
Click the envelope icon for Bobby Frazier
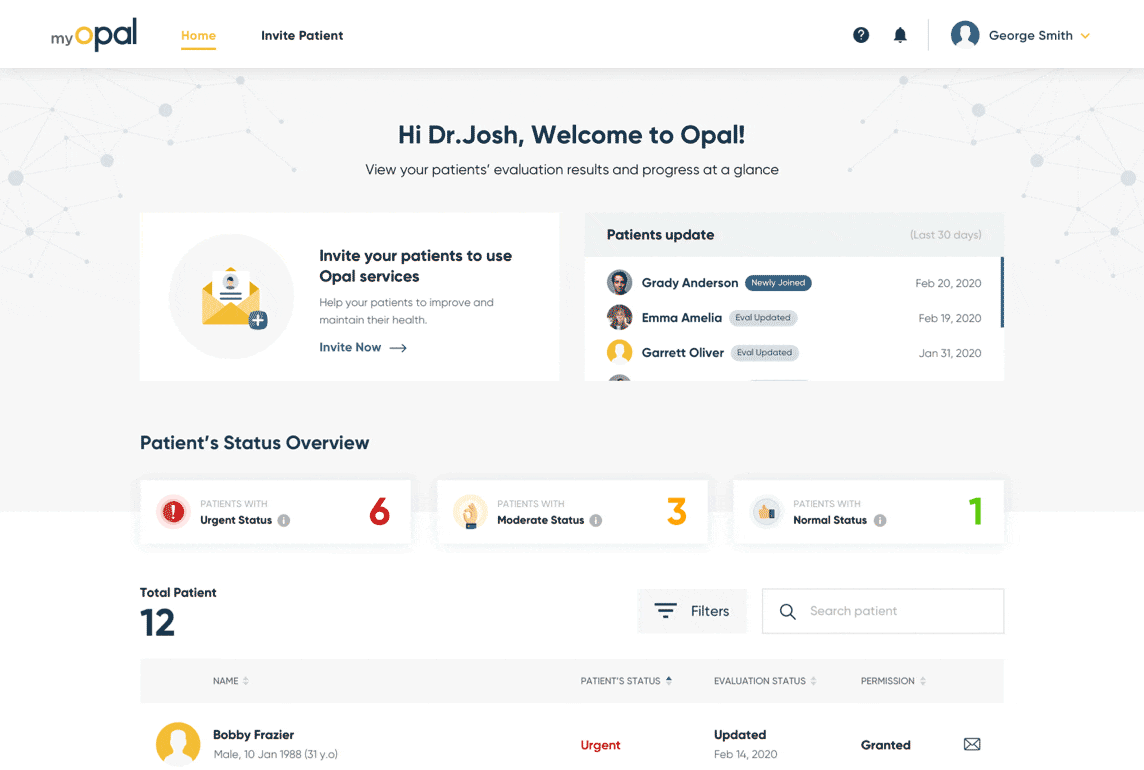(x=971, y=744)
